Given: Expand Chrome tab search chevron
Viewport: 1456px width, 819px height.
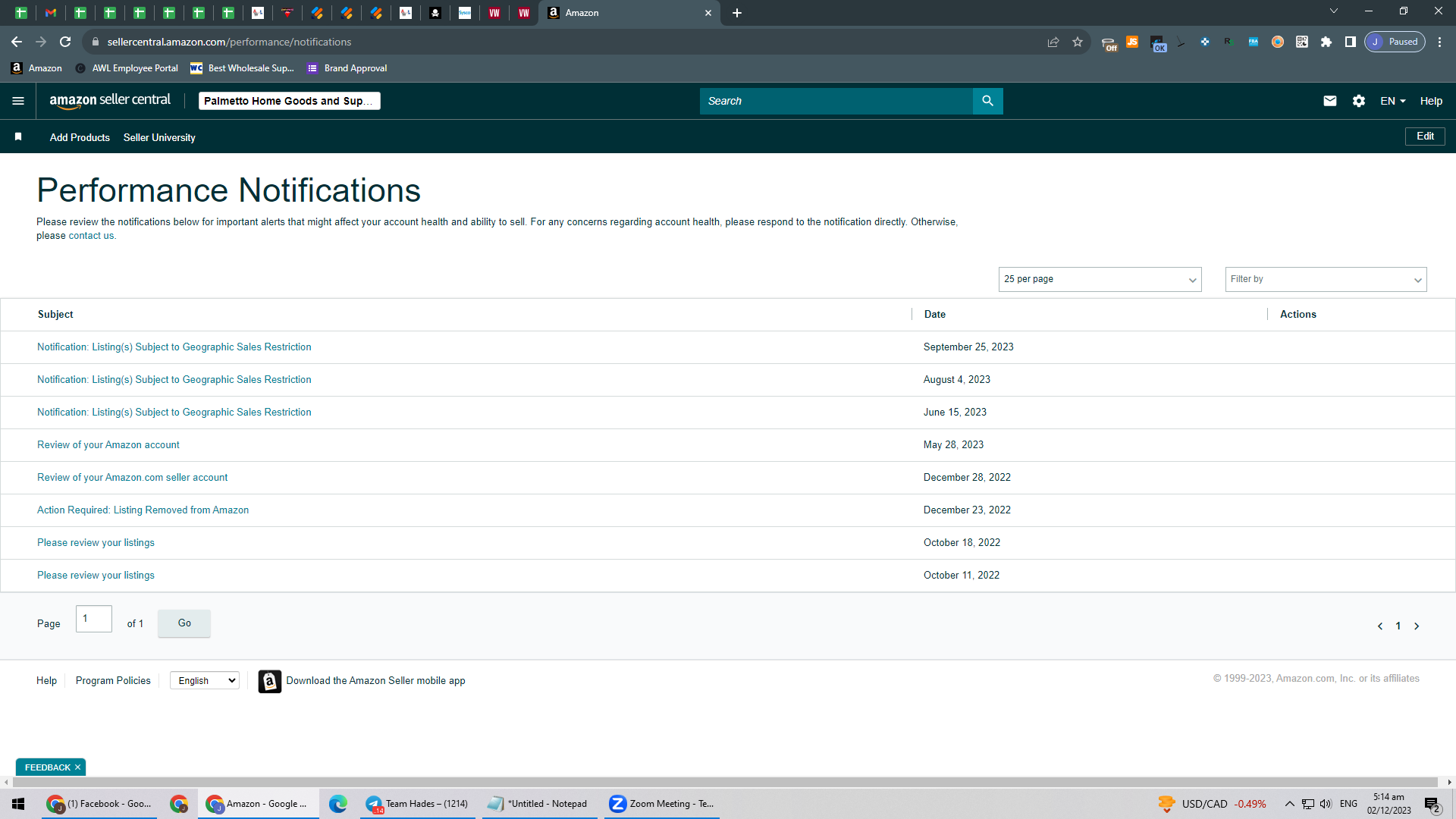Looking at the screenshot, I should [x=1333, y=11].
